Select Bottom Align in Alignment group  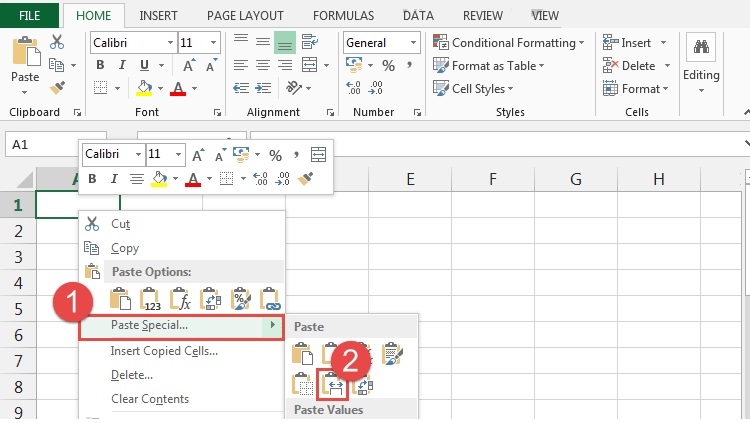coord(285,42)
